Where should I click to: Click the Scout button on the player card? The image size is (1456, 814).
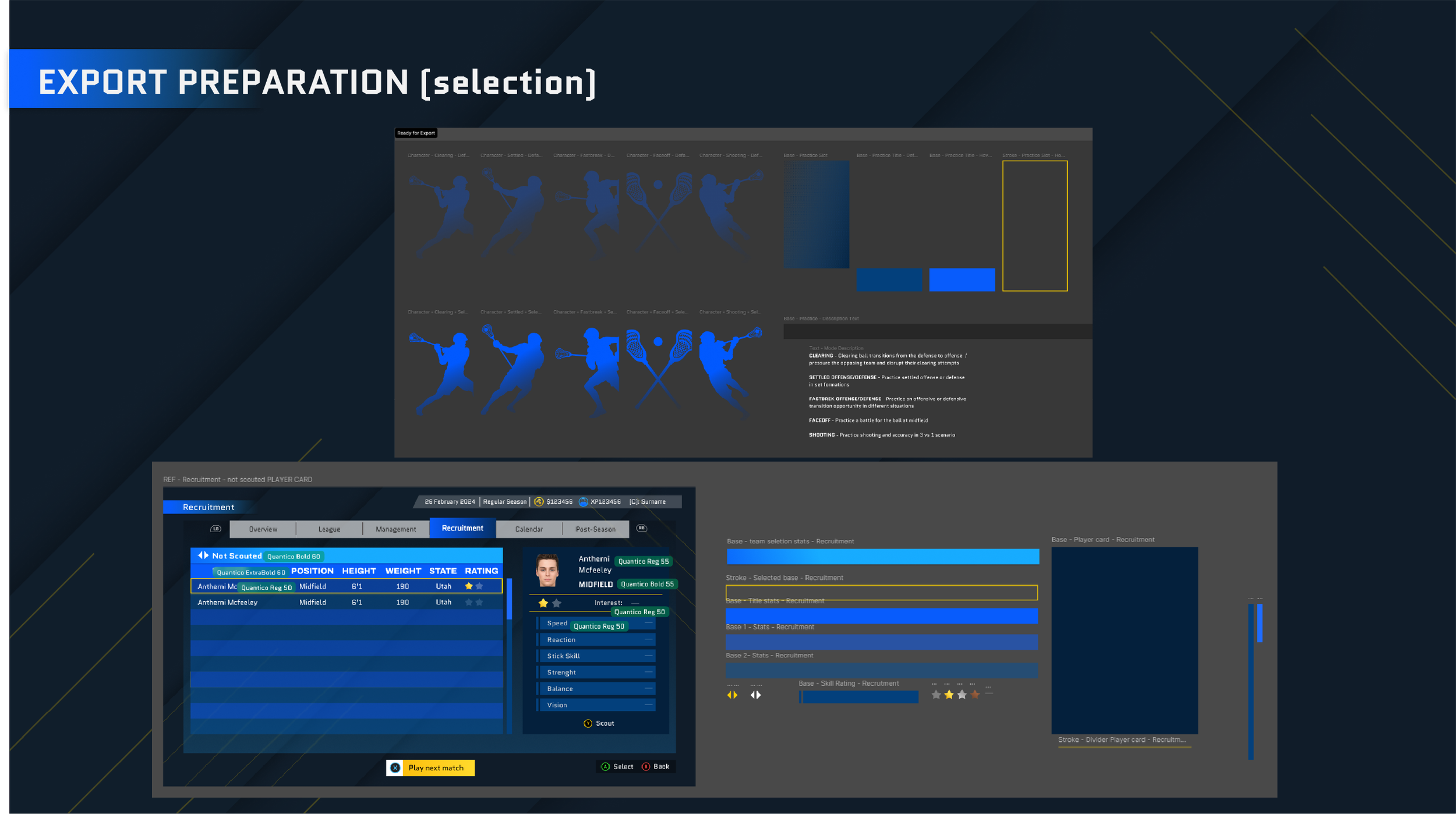599,723
